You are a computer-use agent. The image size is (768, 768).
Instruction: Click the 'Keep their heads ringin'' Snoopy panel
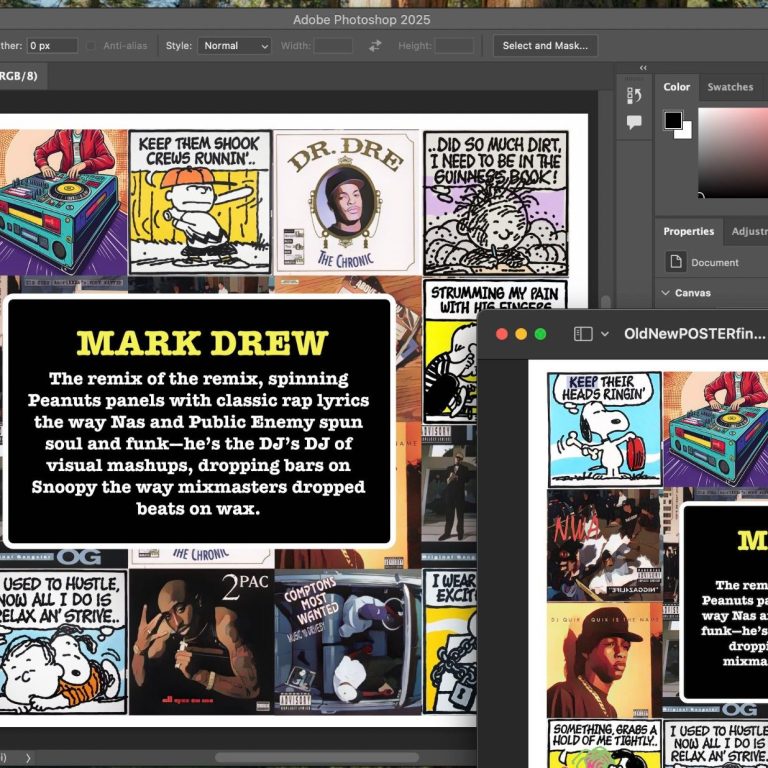click(604, 430)
